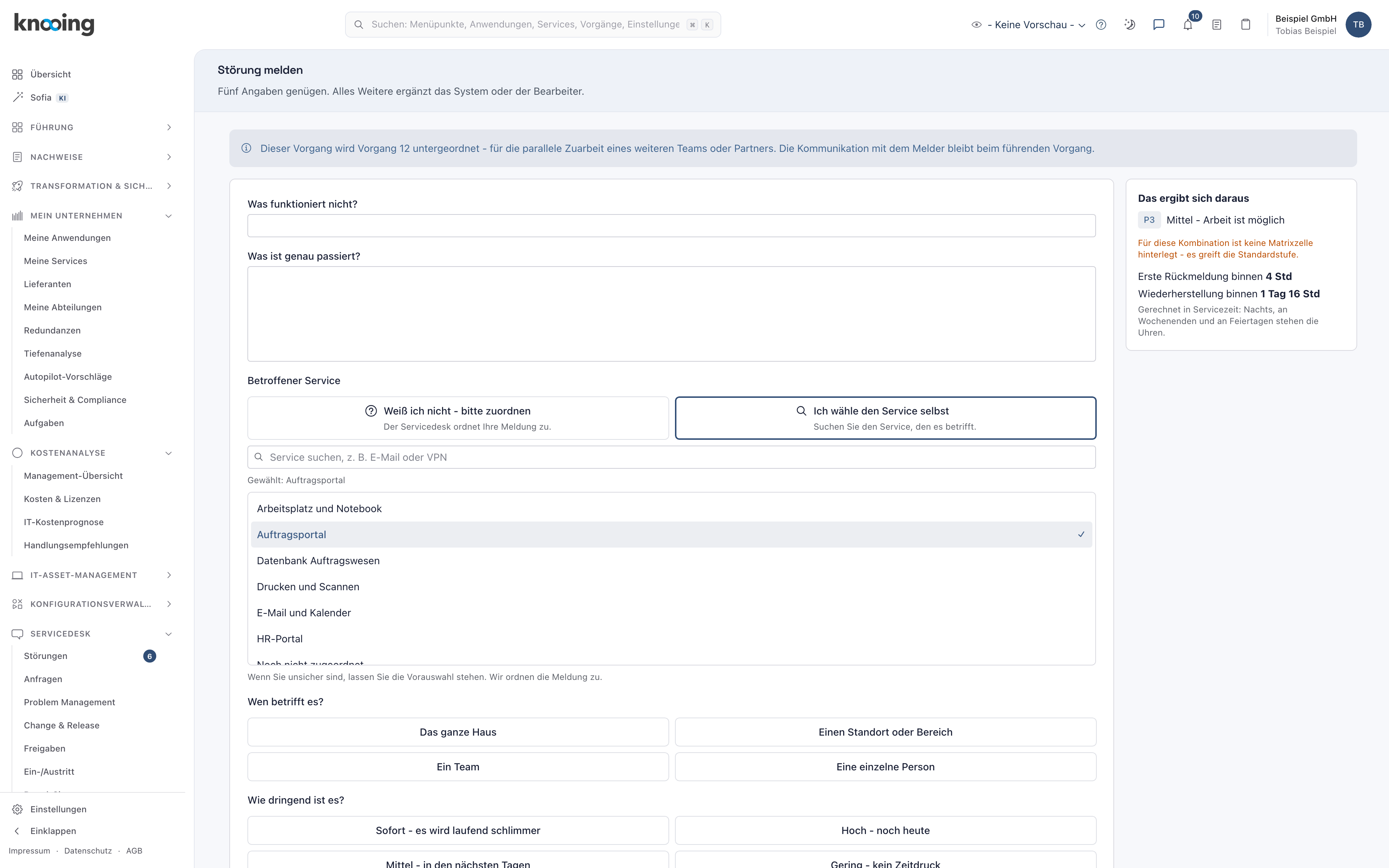
Task: Click the 'Was funktioniert nicht?' input field
Action: coord(671,226)
